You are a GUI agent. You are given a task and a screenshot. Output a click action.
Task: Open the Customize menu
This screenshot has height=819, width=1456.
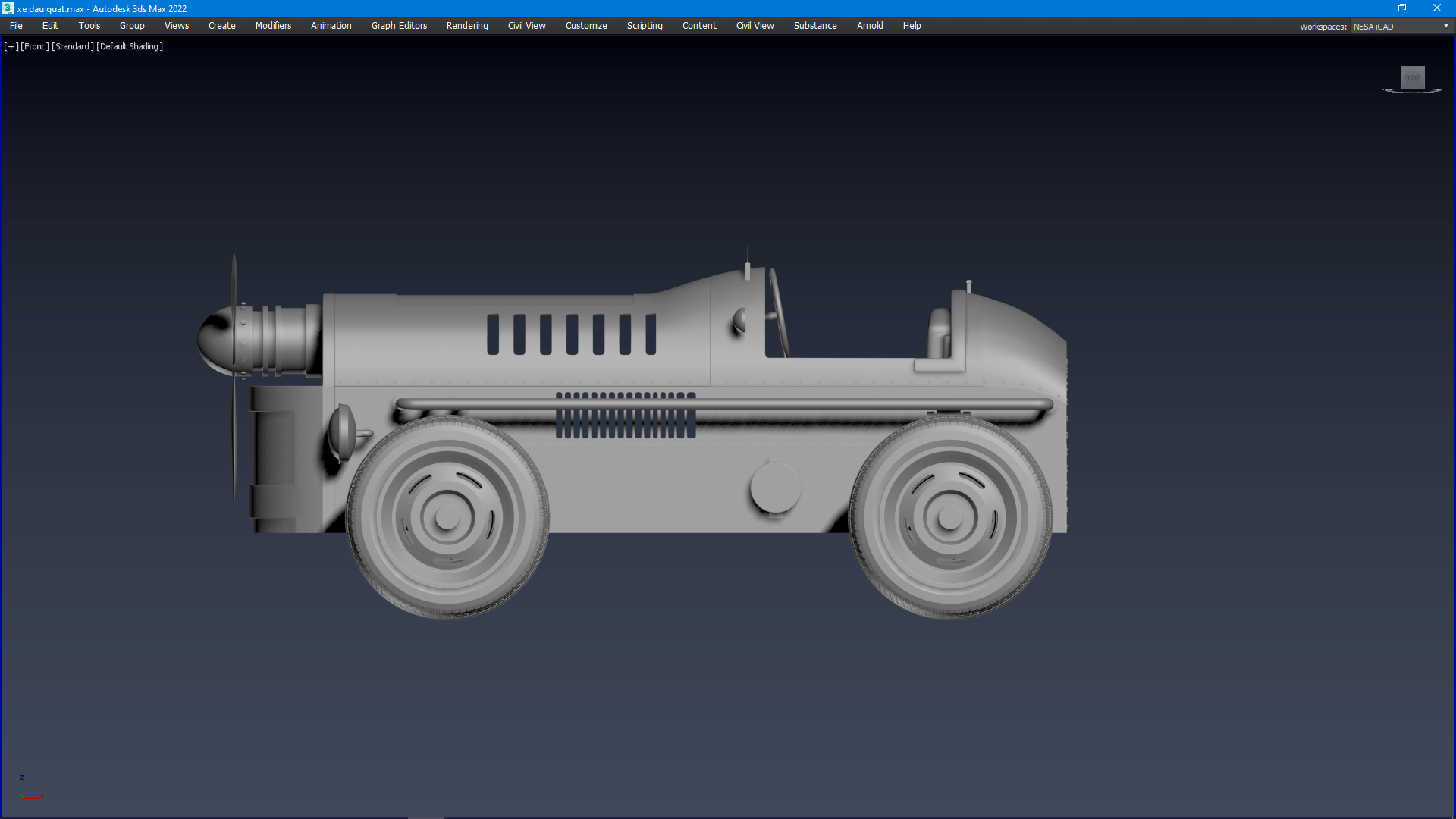tap(586, 26)
